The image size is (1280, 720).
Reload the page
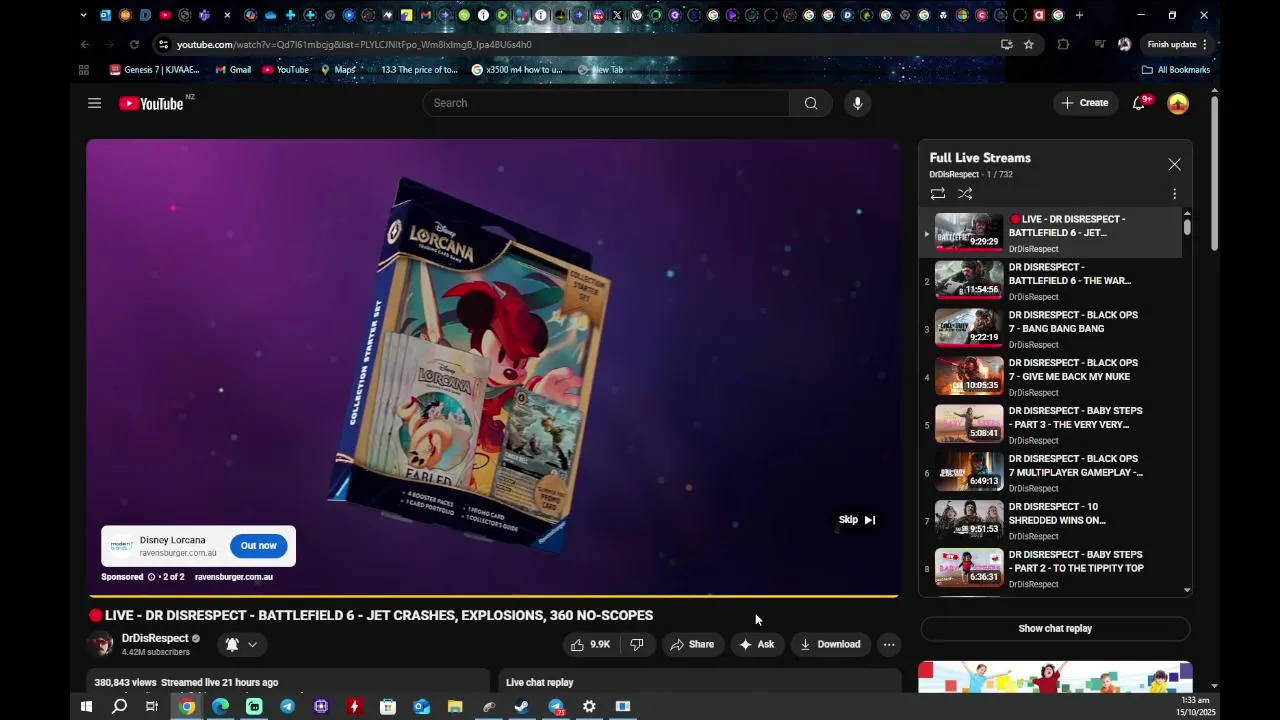coord(134,44)
